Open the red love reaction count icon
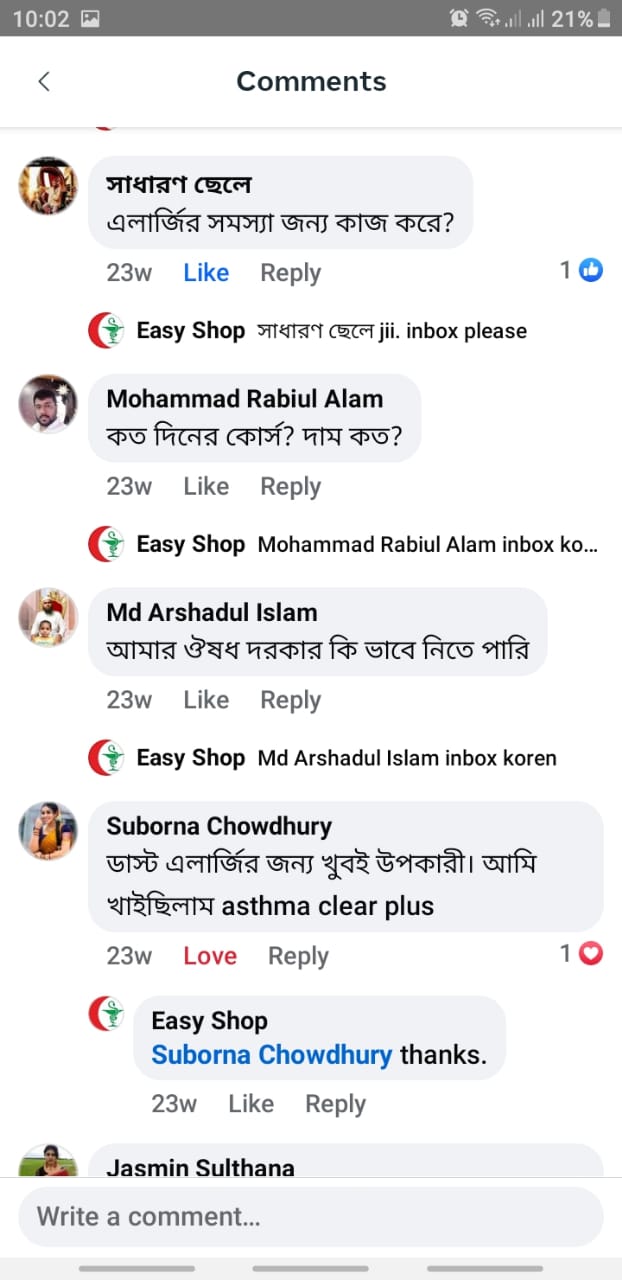The width and height of the screenshot is (622, 1280). (592, 954)
